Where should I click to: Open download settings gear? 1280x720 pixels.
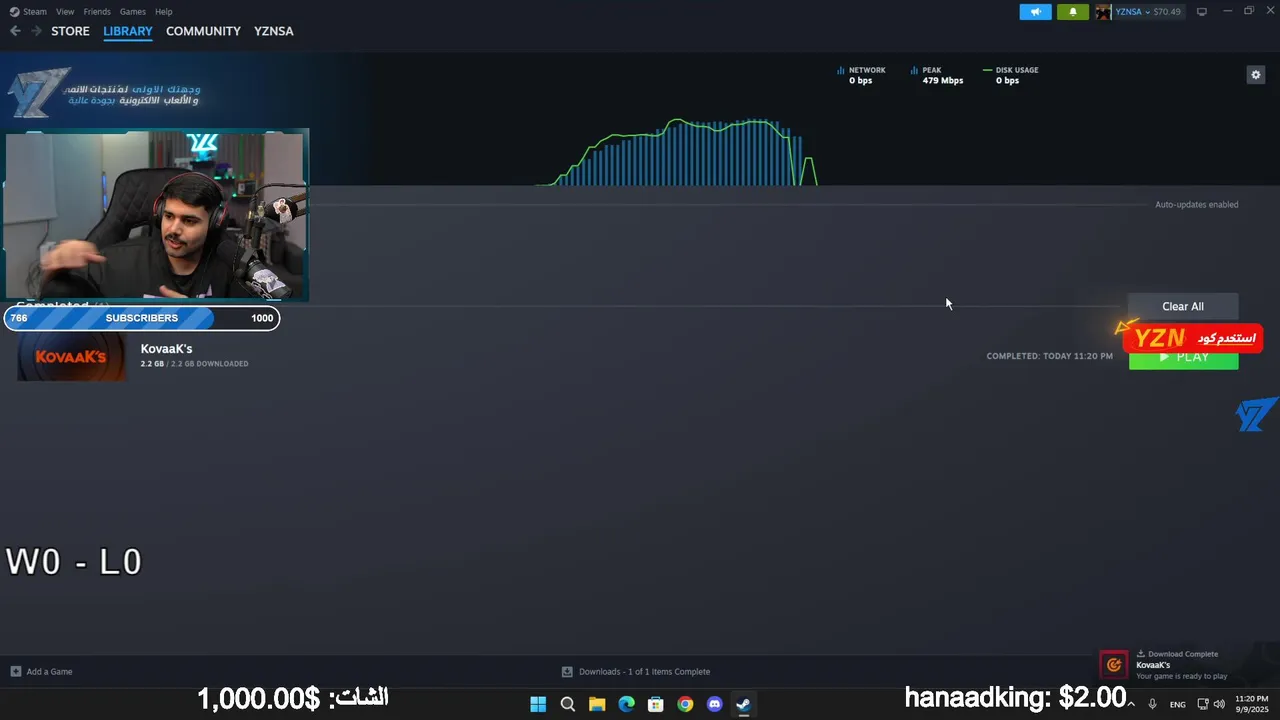1256,75
